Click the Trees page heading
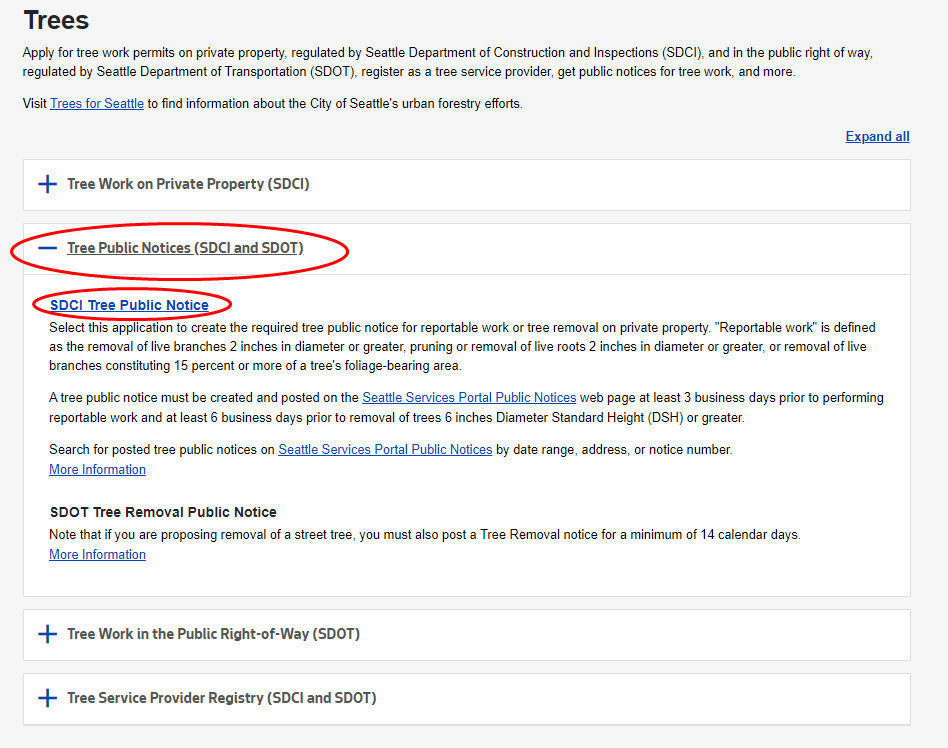This screenshot has width=948, height=748. pyautogui.click(x=56, y=20)
